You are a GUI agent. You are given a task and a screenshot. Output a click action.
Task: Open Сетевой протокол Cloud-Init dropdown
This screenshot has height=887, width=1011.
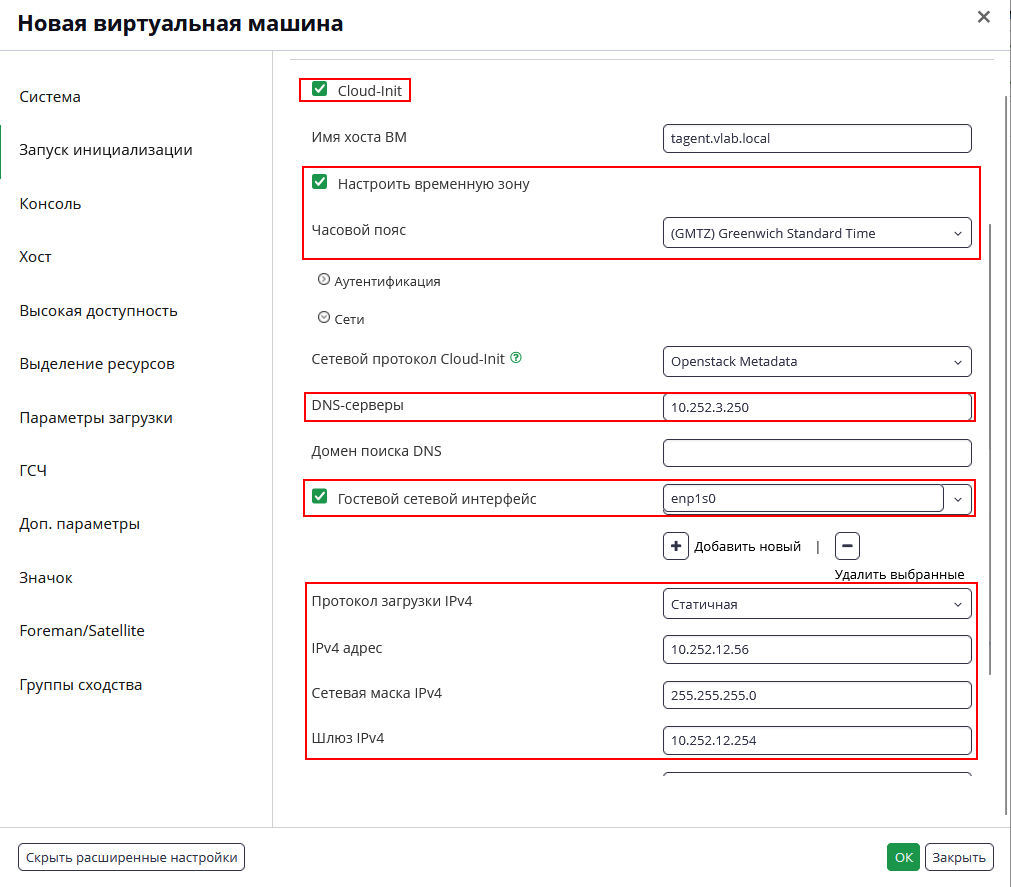point(817,361)
